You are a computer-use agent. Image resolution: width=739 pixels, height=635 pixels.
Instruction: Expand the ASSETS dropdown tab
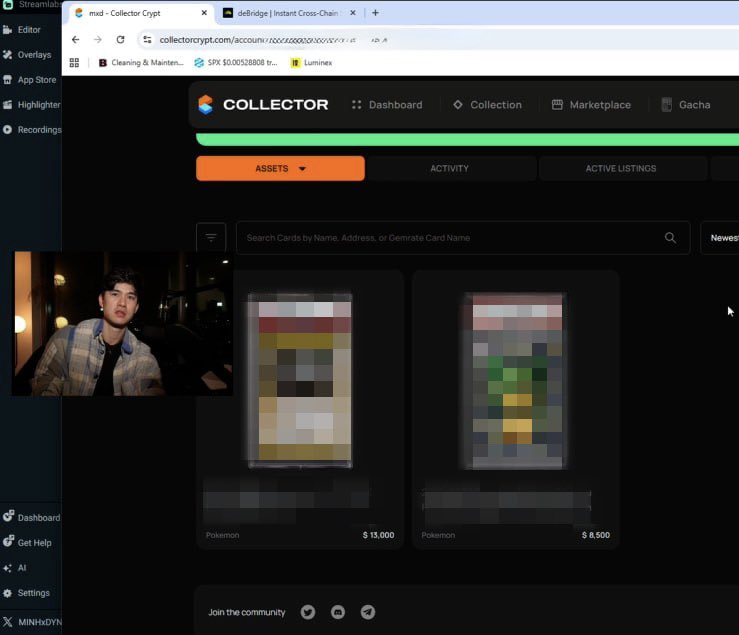coord(280,168)
